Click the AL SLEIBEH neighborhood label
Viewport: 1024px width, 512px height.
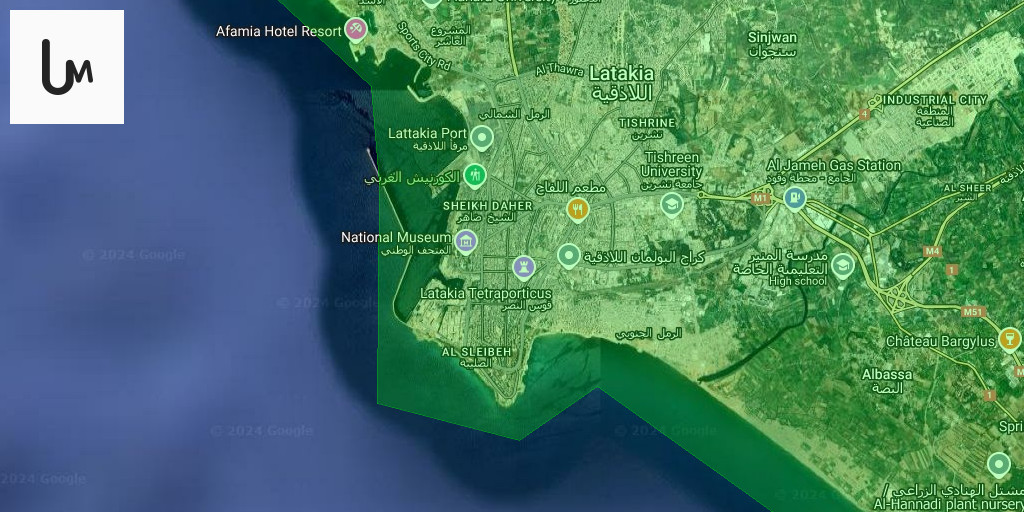pos(476,352)
